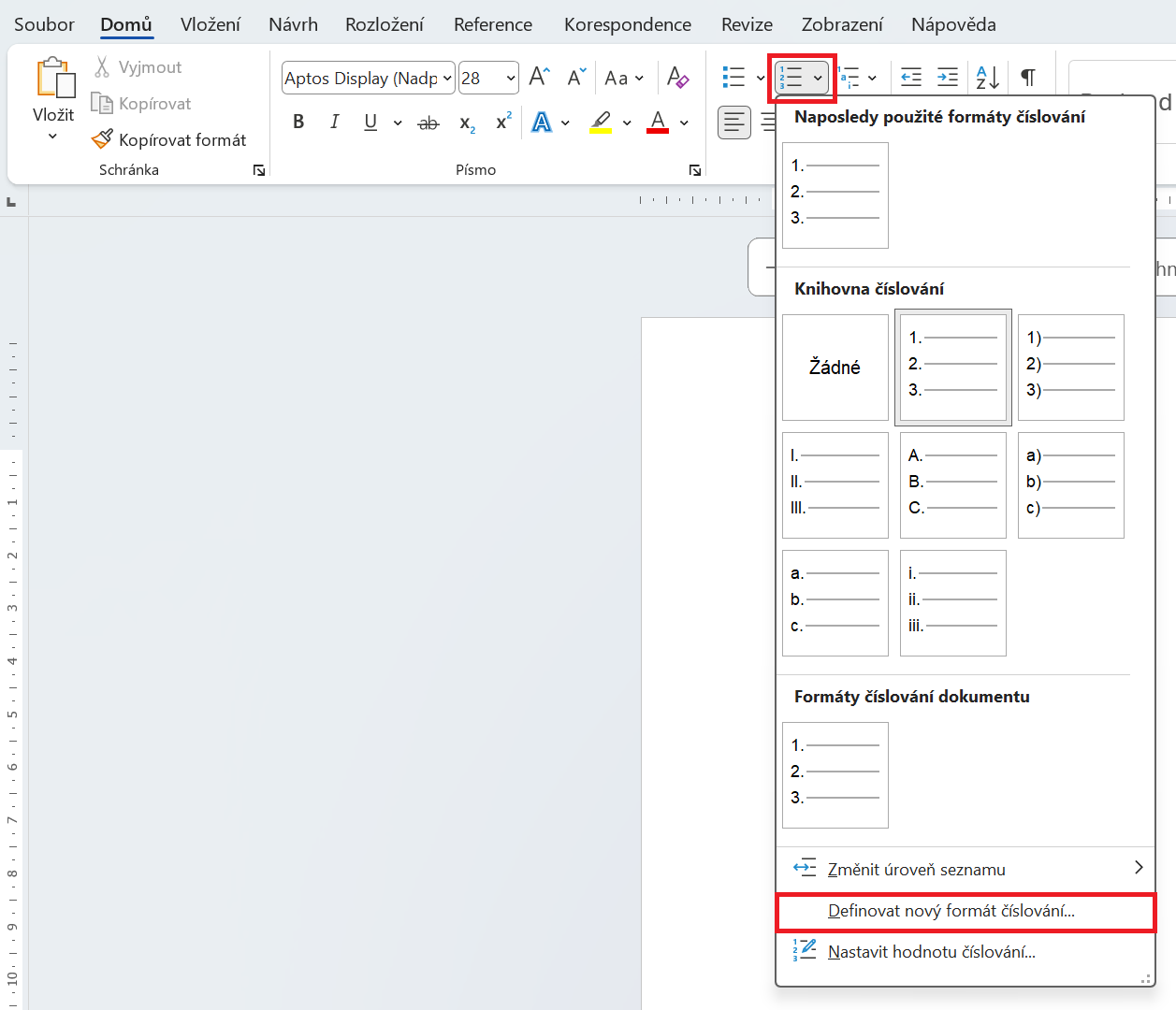Click the bullets list icon

[734, 78]
